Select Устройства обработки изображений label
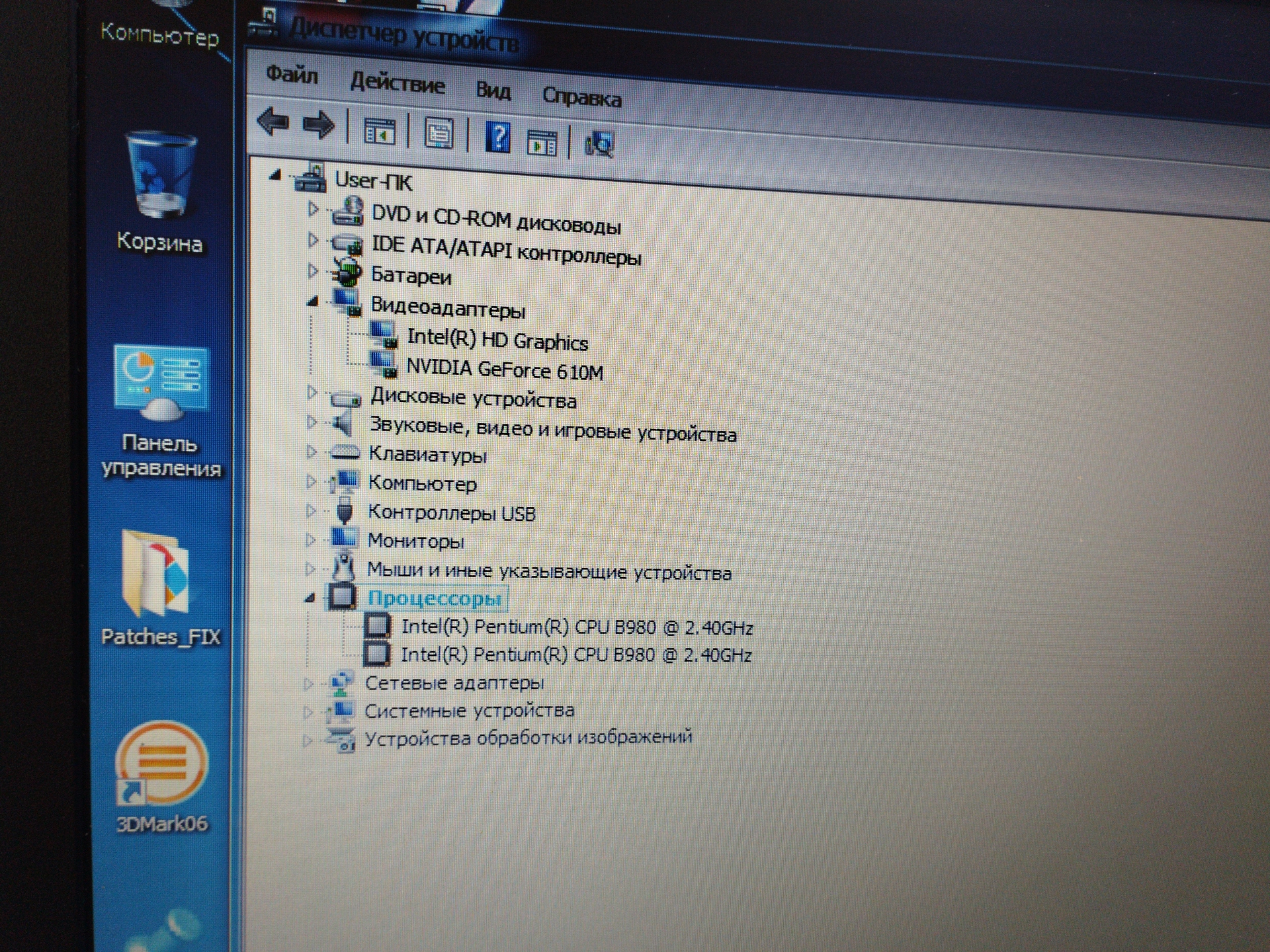Viewport: 1270px width, 952px height. 528,737
